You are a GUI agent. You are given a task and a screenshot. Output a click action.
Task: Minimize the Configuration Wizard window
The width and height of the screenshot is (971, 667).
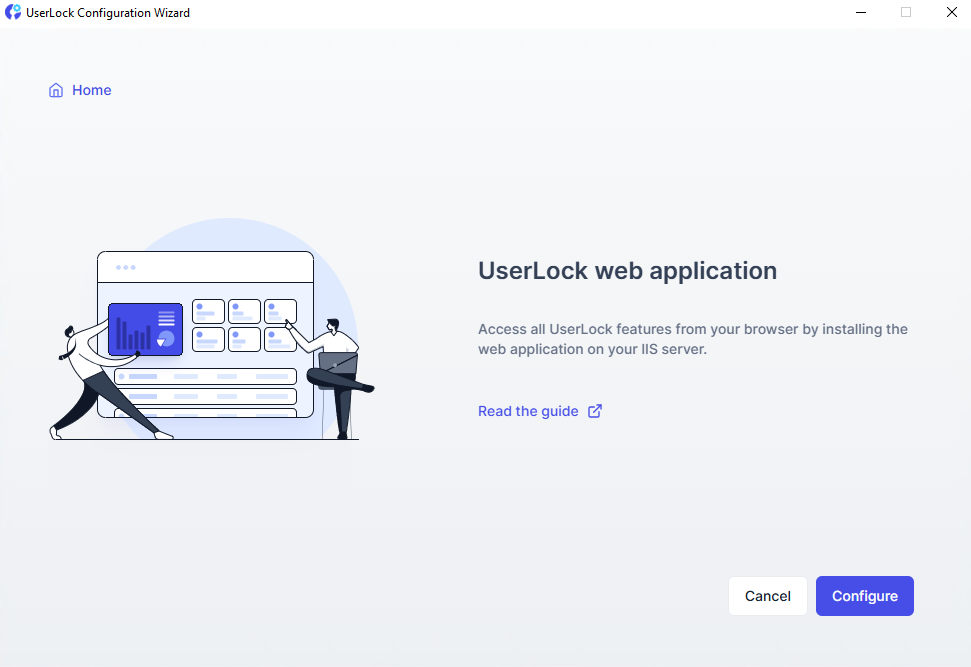[861, 12]
